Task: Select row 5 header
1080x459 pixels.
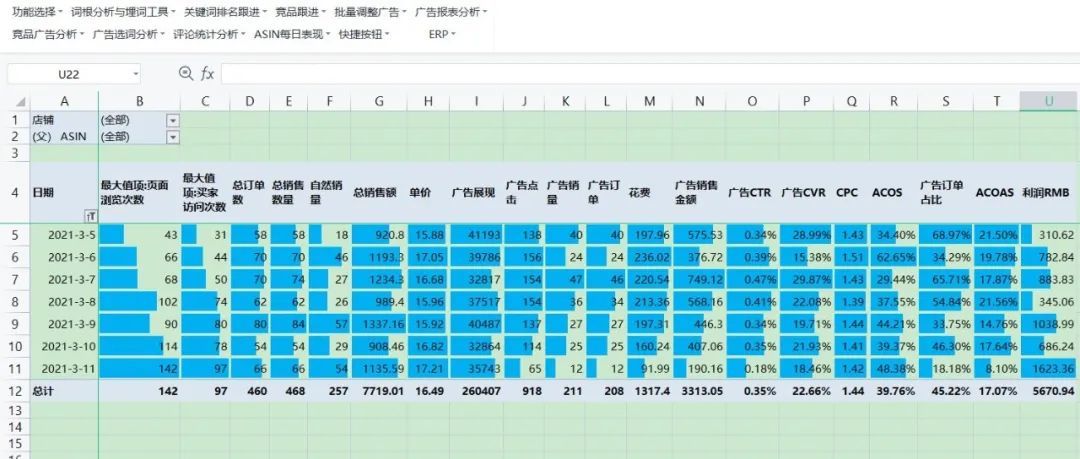Action: coord(14,234)
